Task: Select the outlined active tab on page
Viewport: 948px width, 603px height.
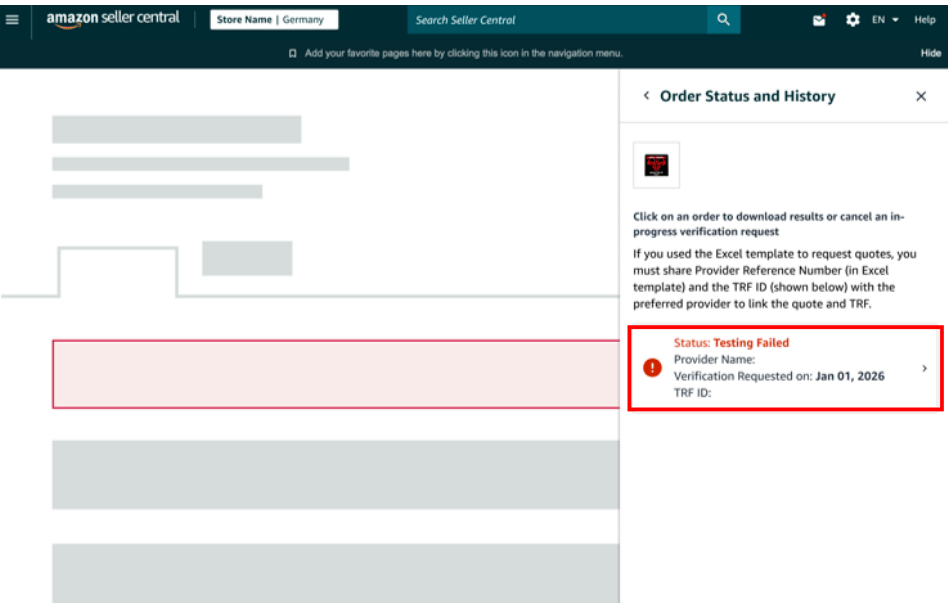Action: point(118,272)
